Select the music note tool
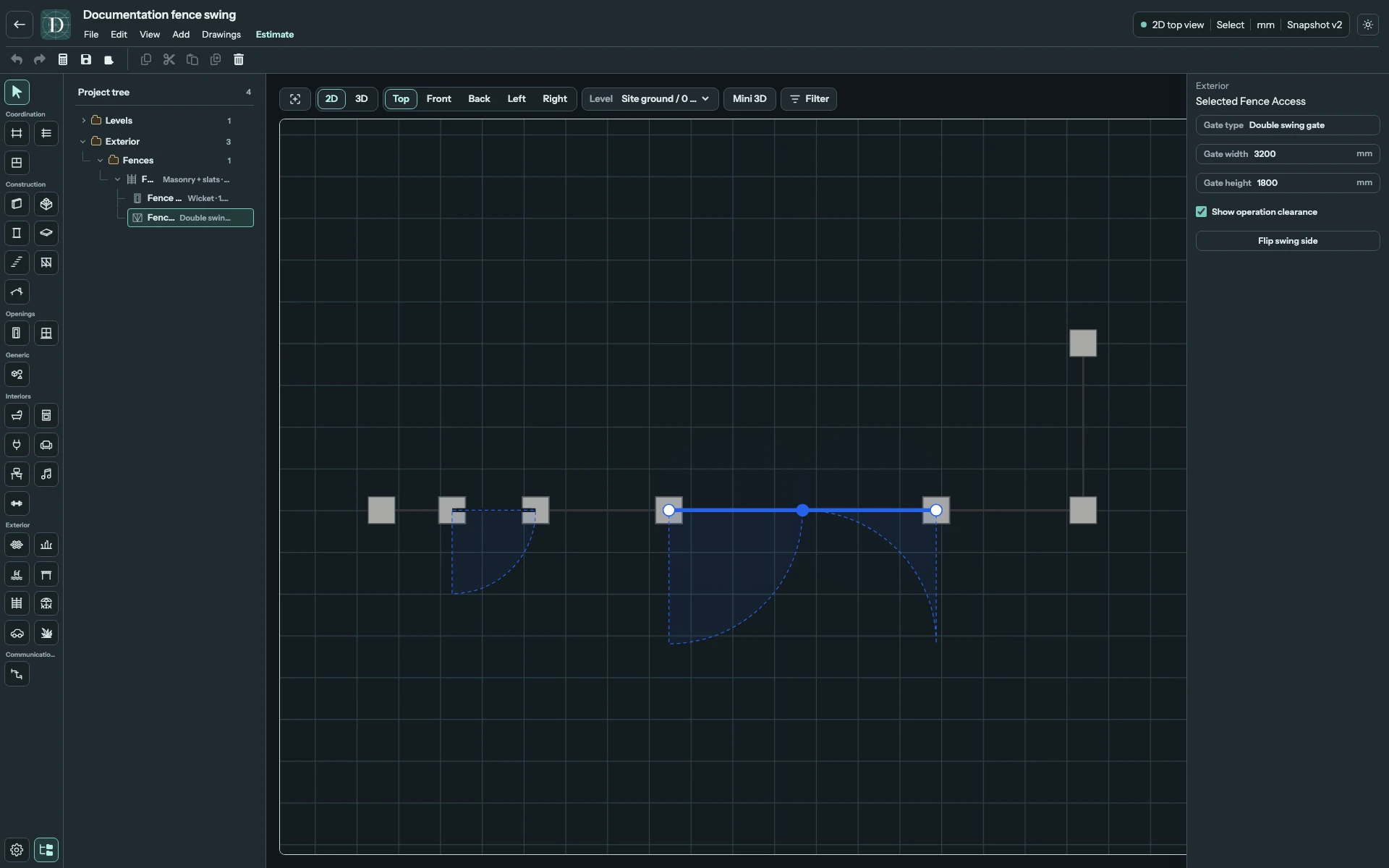This screenshot has height=868, width=1389. [46, 475]
